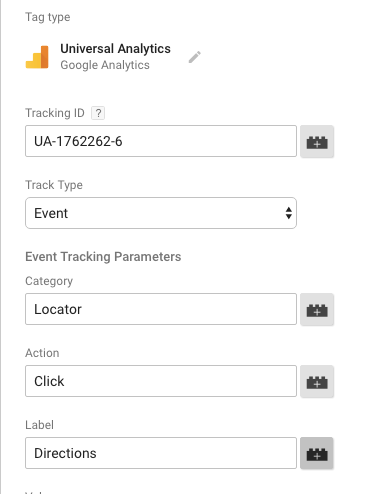
Task: Click the Track Type field label
Action: click(54, 185)
